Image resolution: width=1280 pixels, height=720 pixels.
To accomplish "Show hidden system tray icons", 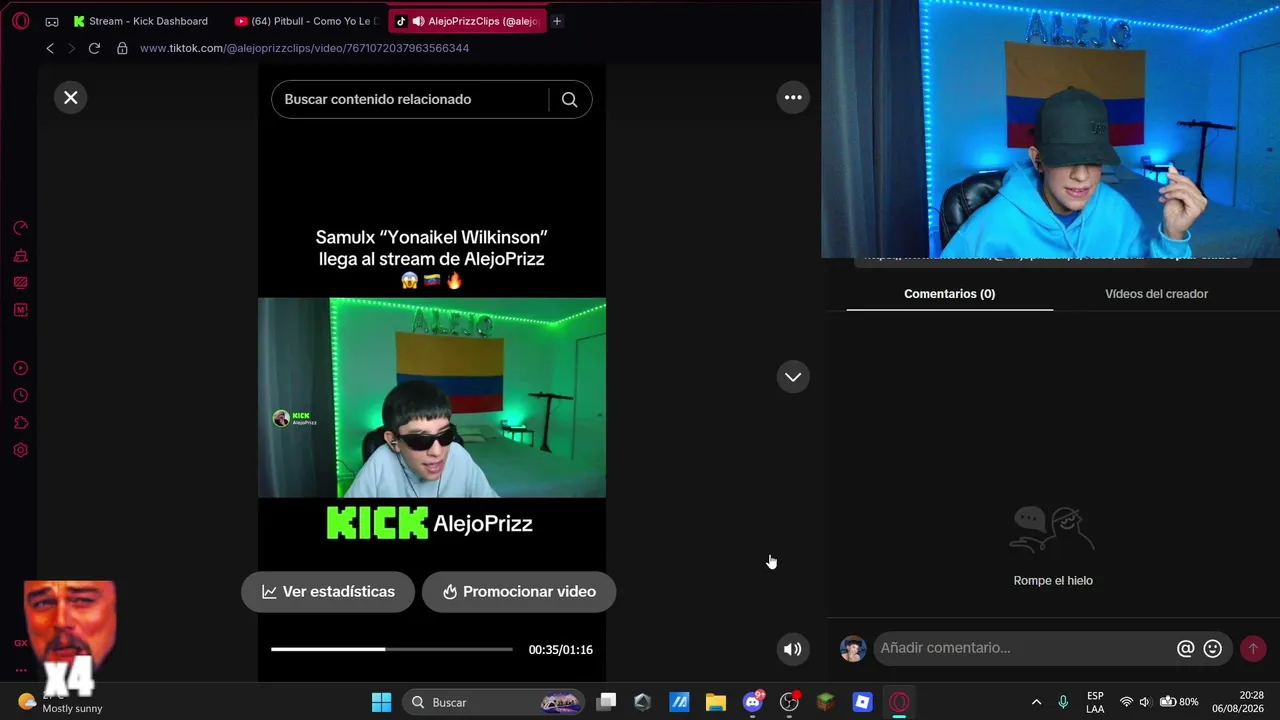I will (1036, 702).
